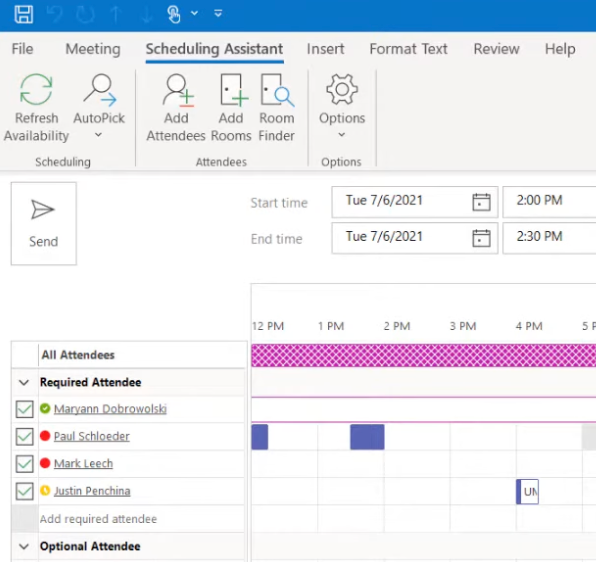Click the 12 PM time header
The image size is (596, 562).
pos(268,326)
